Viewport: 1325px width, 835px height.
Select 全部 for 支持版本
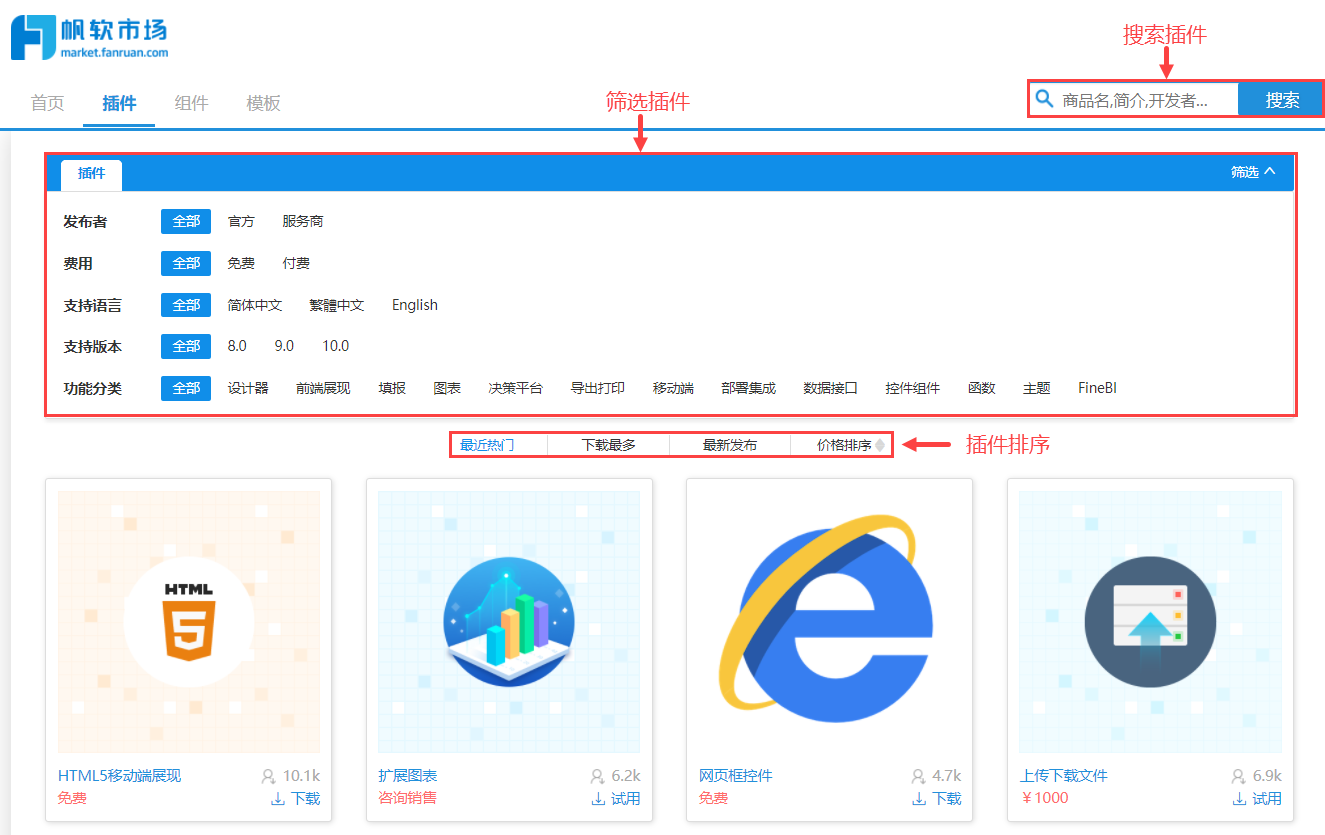click(x=186, y=346)
